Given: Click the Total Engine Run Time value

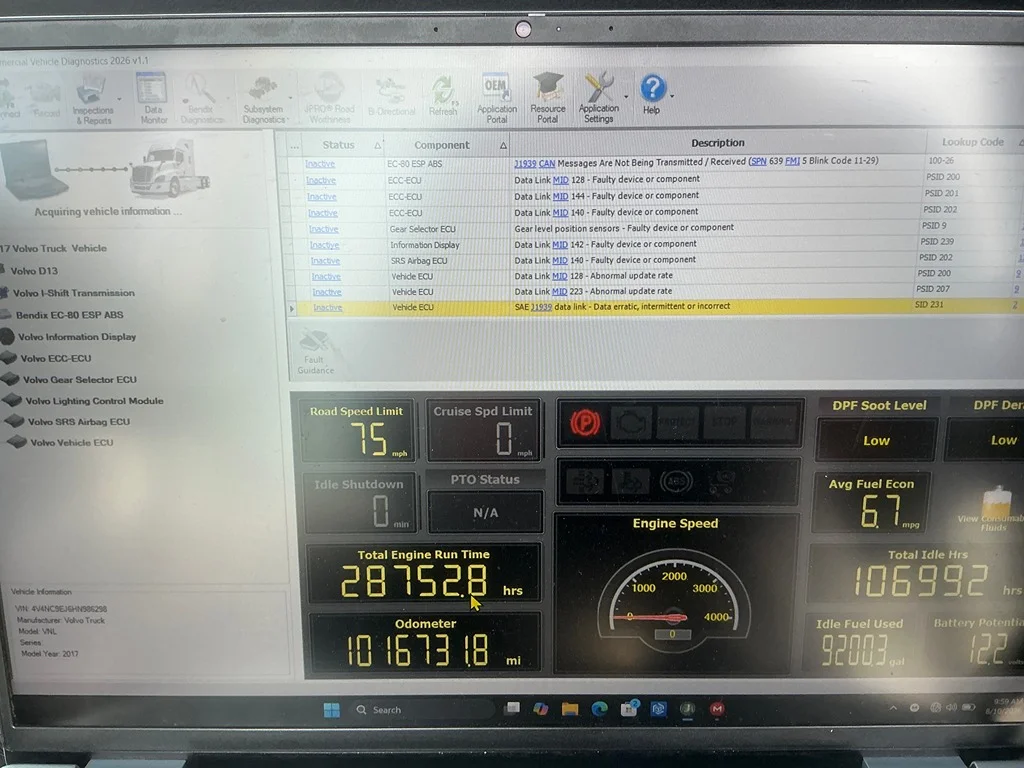Looking at the screenshot, I should (x=413, y=581).
